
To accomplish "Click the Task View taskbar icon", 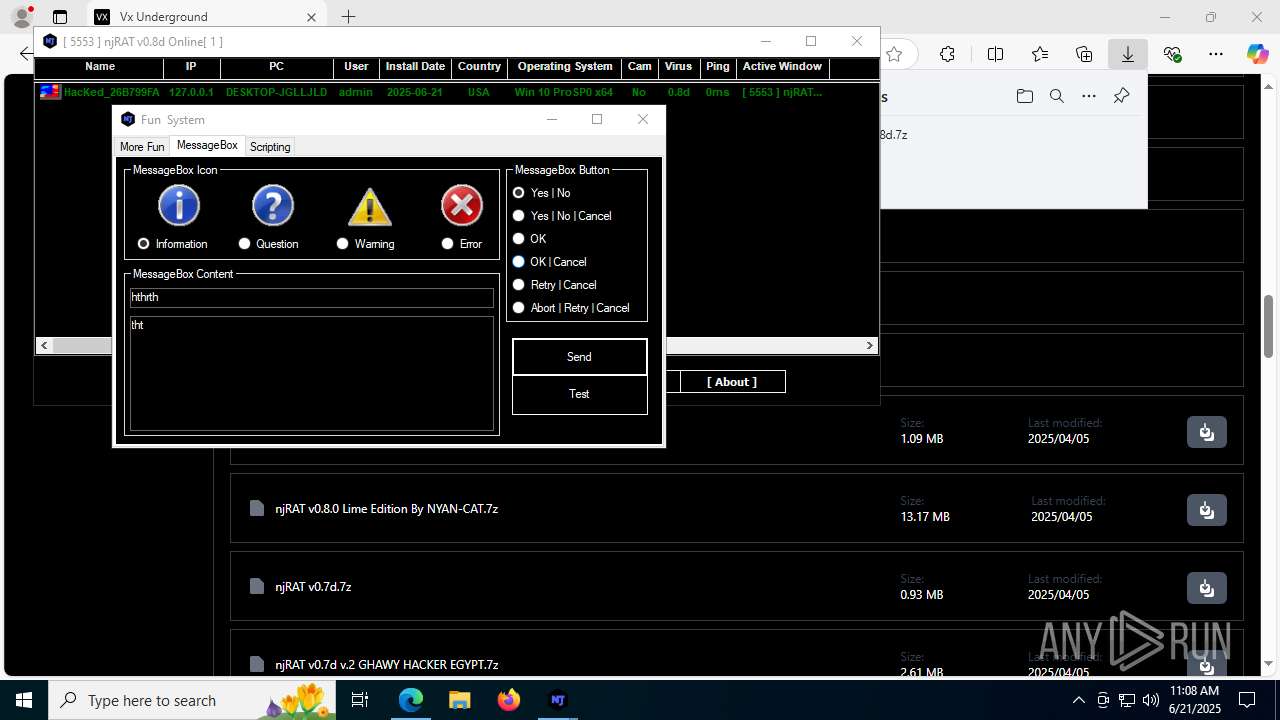I will coord(360,700).
